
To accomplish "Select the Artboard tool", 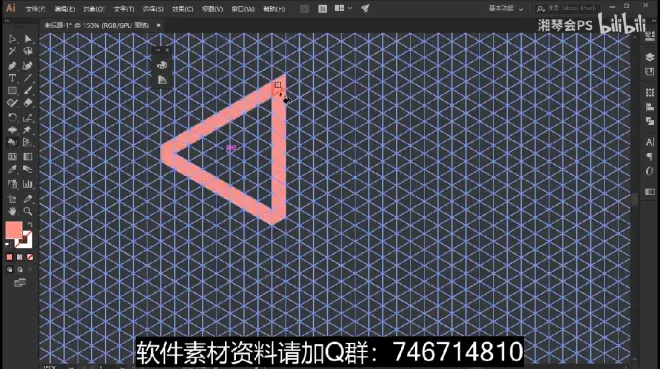I will coord(12,199).
